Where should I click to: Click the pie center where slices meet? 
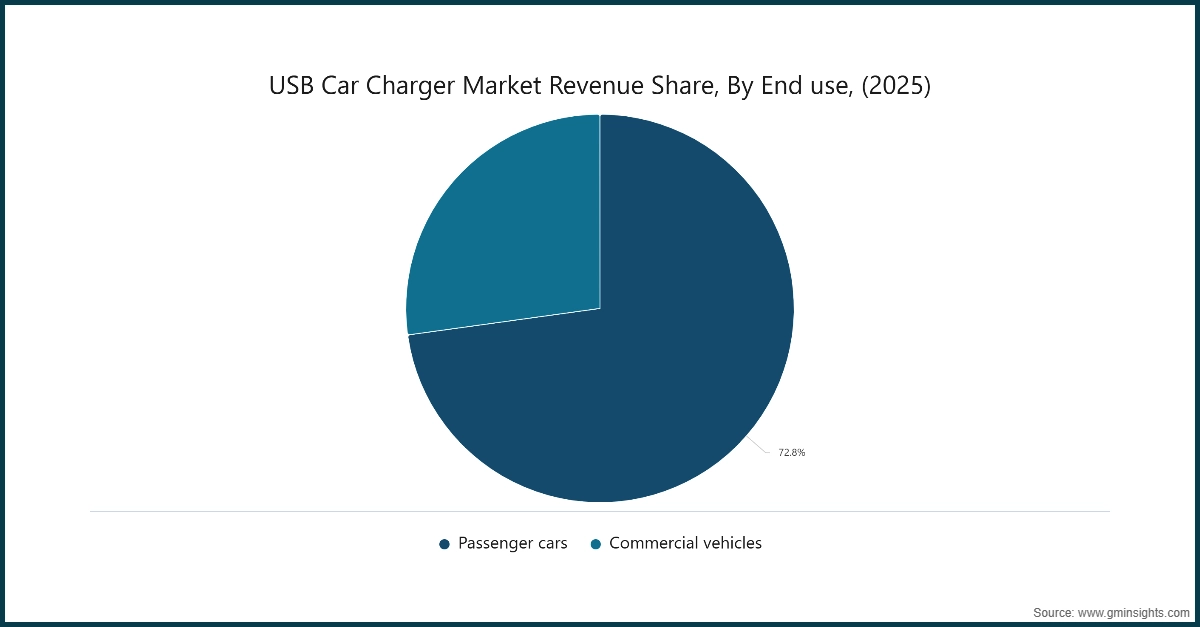[x=600, y=308]
